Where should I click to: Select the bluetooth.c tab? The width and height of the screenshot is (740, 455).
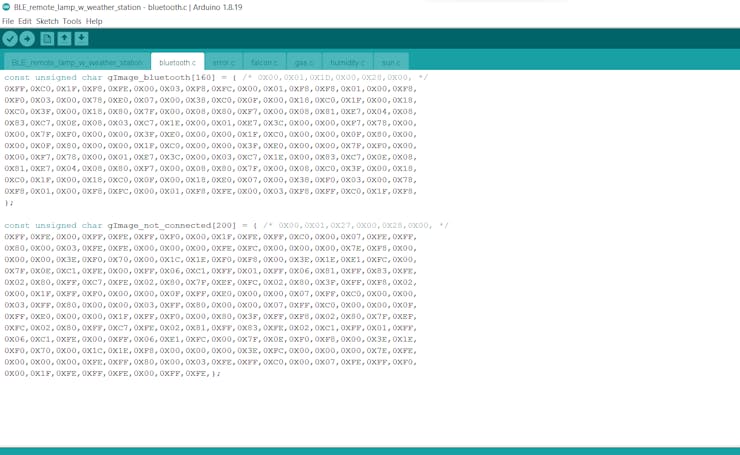point(177,62)
